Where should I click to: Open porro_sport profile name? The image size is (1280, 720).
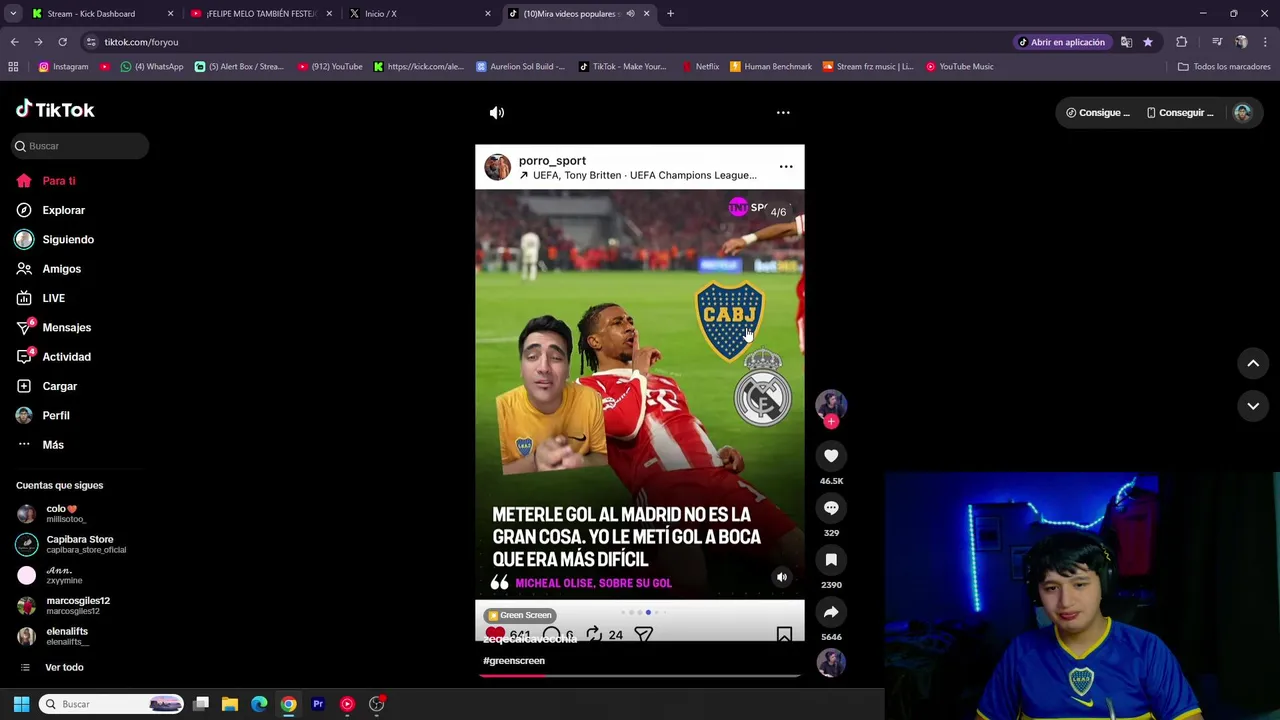[552, 161]
